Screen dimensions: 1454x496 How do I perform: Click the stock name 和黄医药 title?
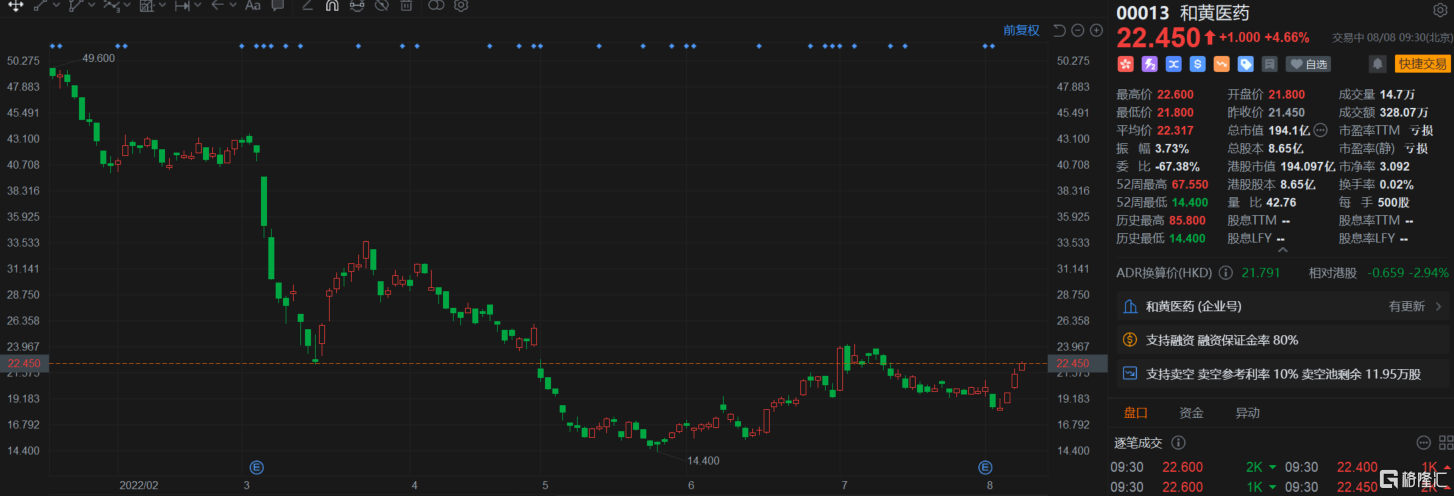(1213, 13)
